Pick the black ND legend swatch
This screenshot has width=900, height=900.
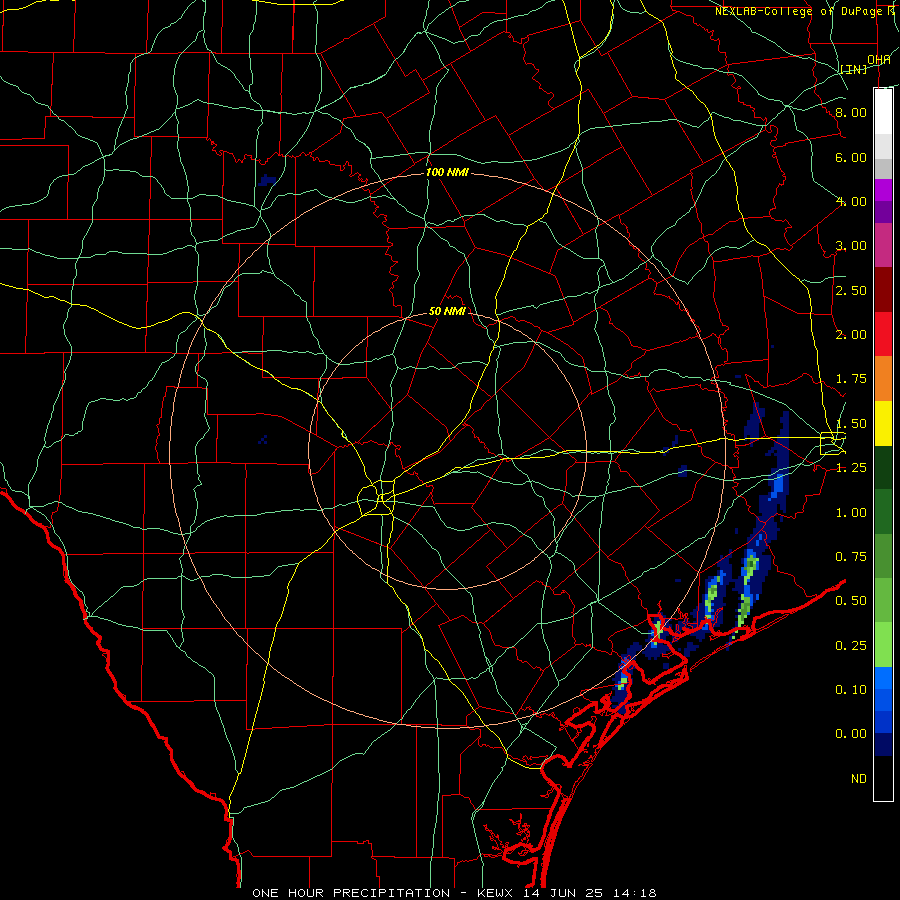coord(883,778)
